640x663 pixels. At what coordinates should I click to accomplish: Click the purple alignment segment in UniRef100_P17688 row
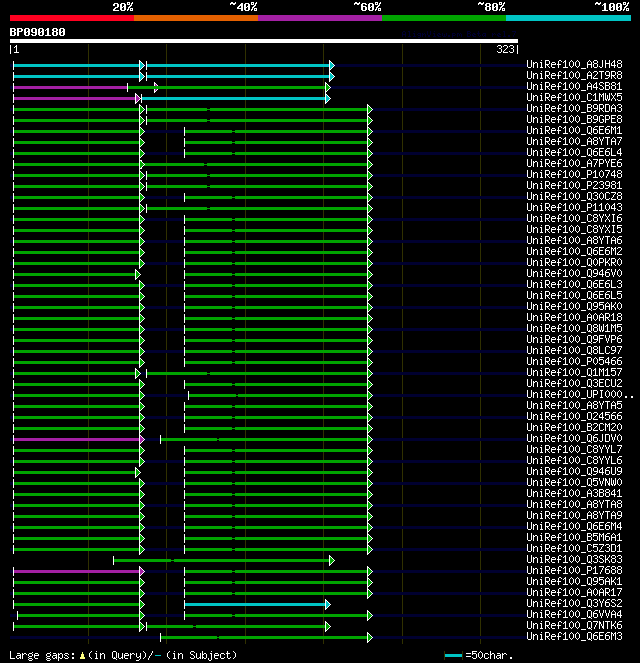(77, 571)
